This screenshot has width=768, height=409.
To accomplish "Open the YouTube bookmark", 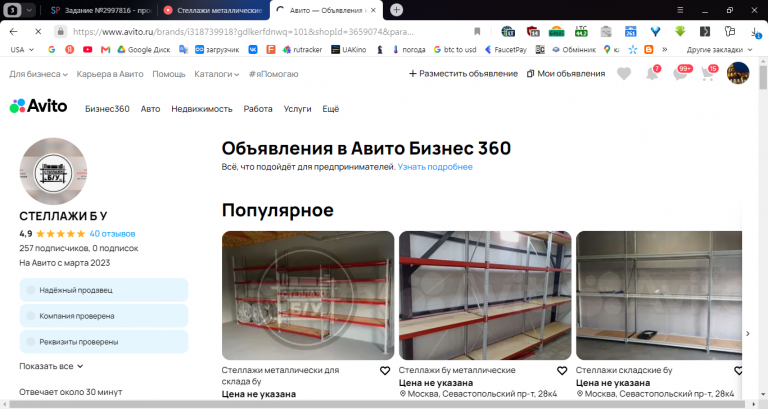I will point(87,49).
